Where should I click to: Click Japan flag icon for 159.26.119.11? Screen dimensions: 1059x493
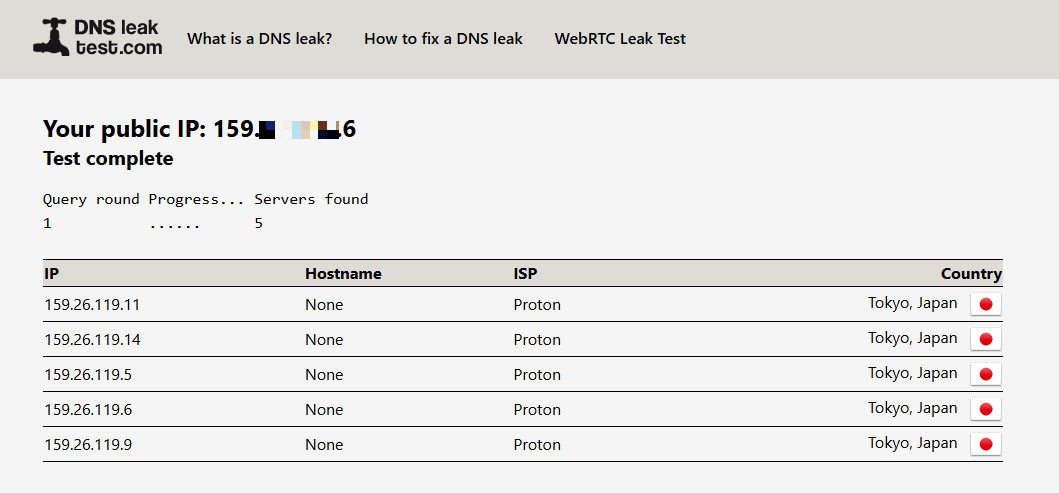[985, 305]
